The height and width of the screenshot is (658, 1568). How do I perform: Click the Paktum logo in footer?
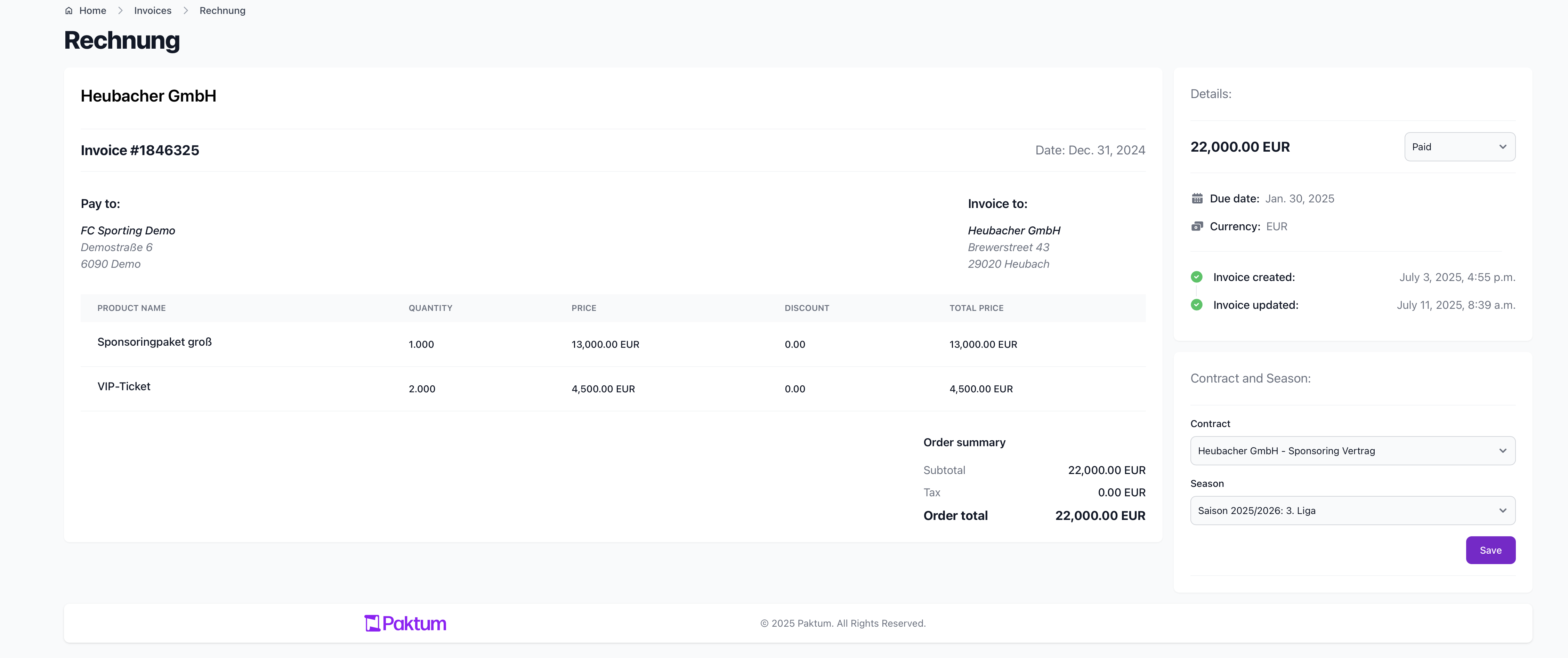405,623
